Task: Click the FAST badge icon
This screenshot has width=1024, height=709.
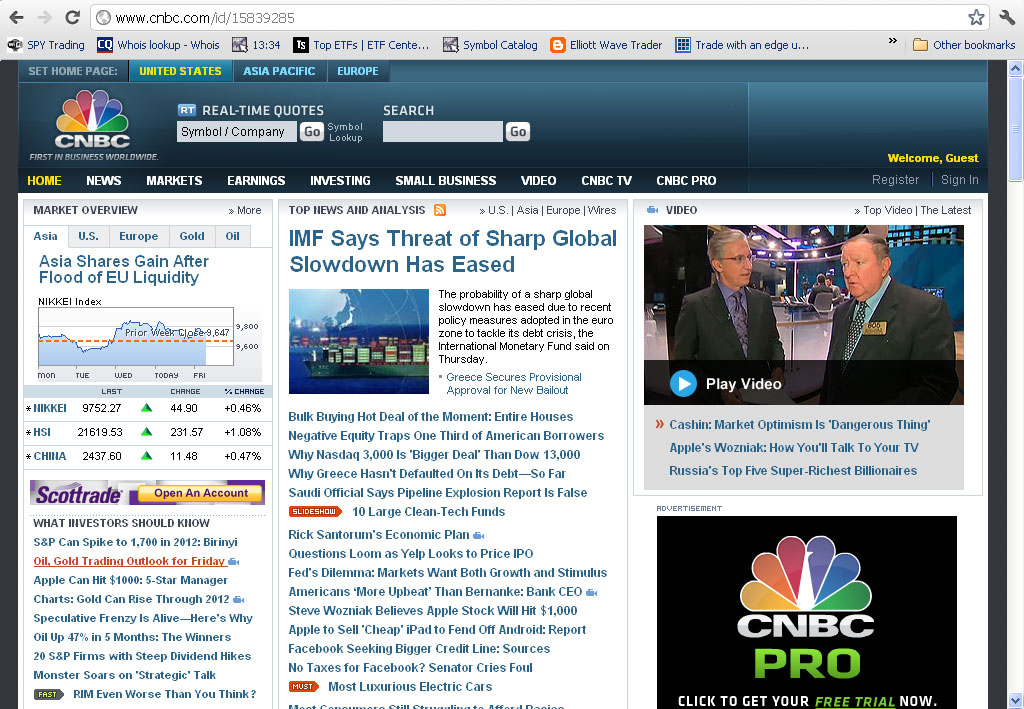Action: pyautogui.click(x=48, y=694)
